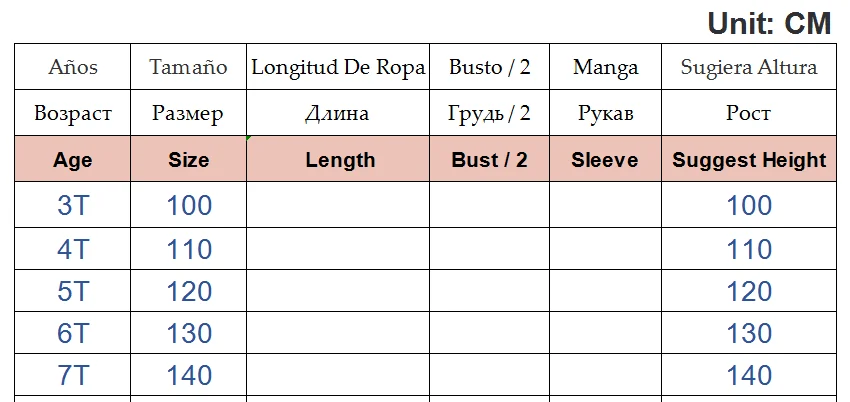The height and width of the screenshot is (402, 850).
Task: Click the 'Length' header cell
Action: point(340,160)
